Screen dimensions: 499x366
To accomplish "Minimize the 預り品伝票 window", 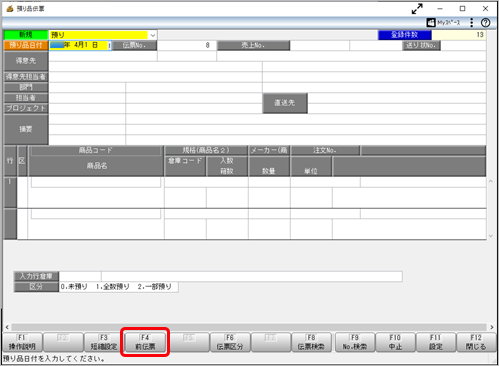I will (440, 9).
